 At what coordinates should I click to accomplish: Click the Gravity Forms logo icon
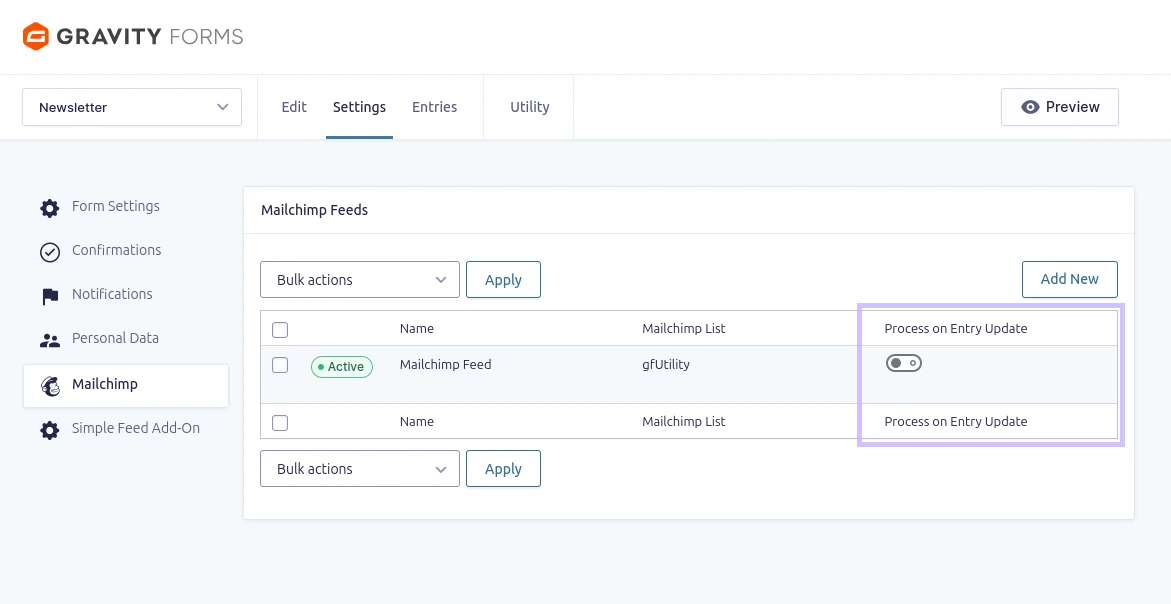point(36,36)
